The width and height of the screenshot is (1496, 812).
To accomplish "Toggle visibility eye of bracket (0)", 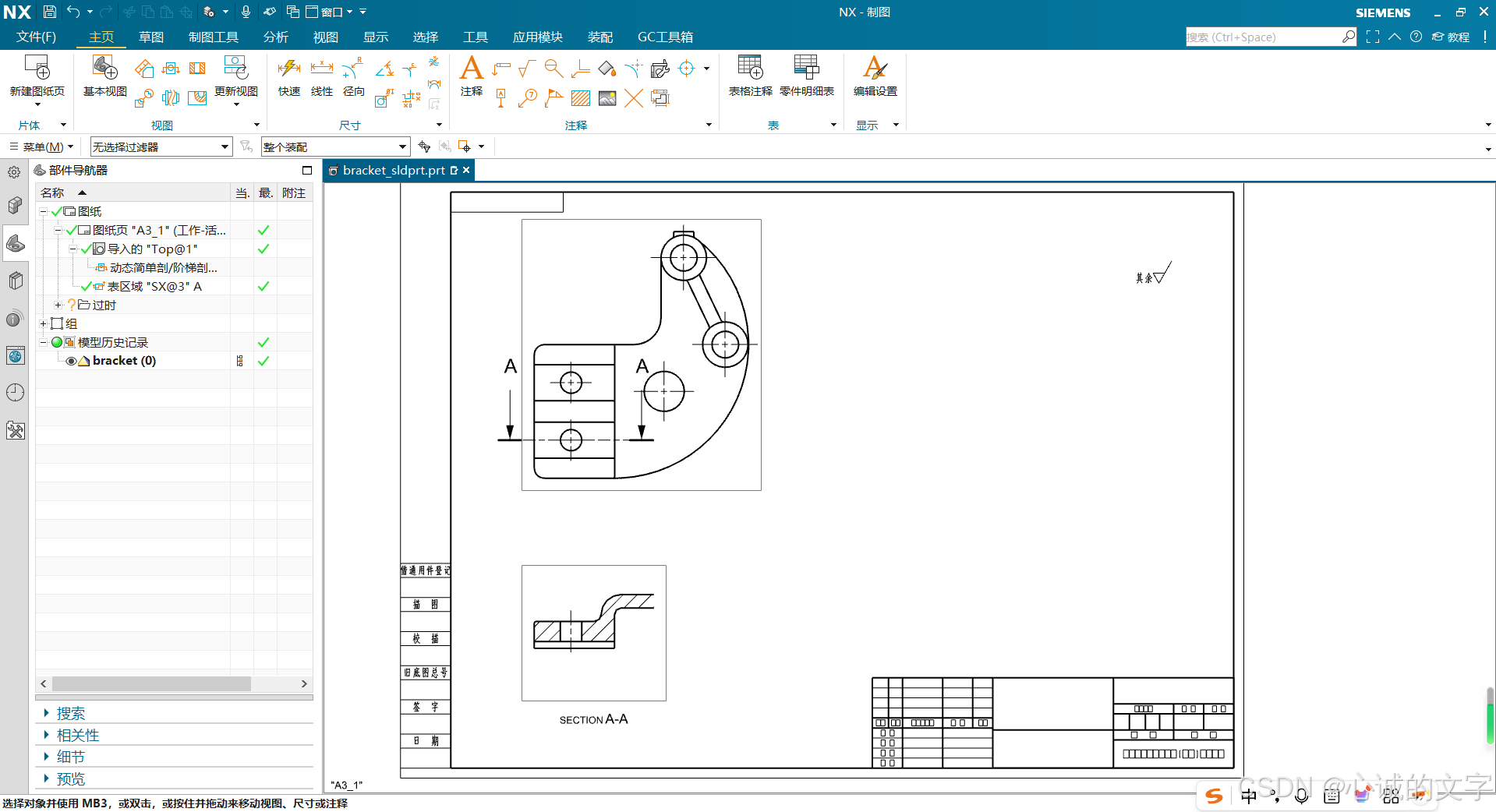I will pos(71,361).
